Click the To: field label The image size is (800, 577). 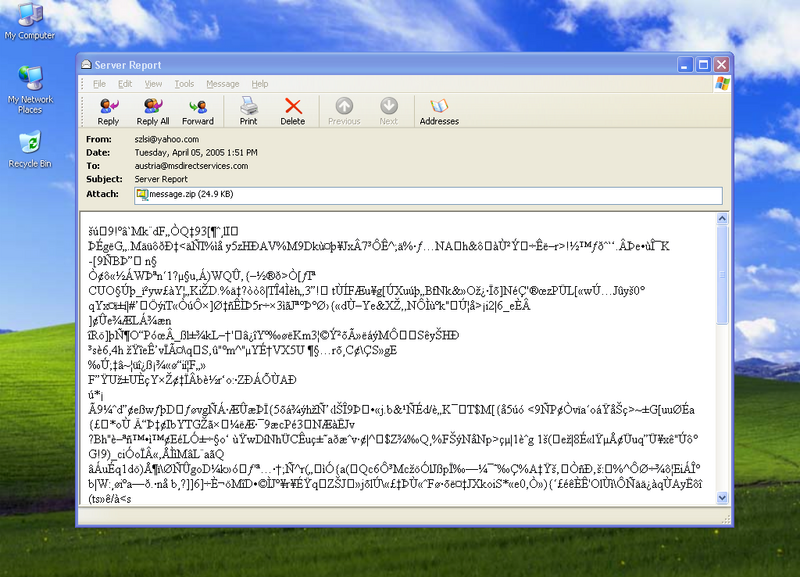pos(93,166)
